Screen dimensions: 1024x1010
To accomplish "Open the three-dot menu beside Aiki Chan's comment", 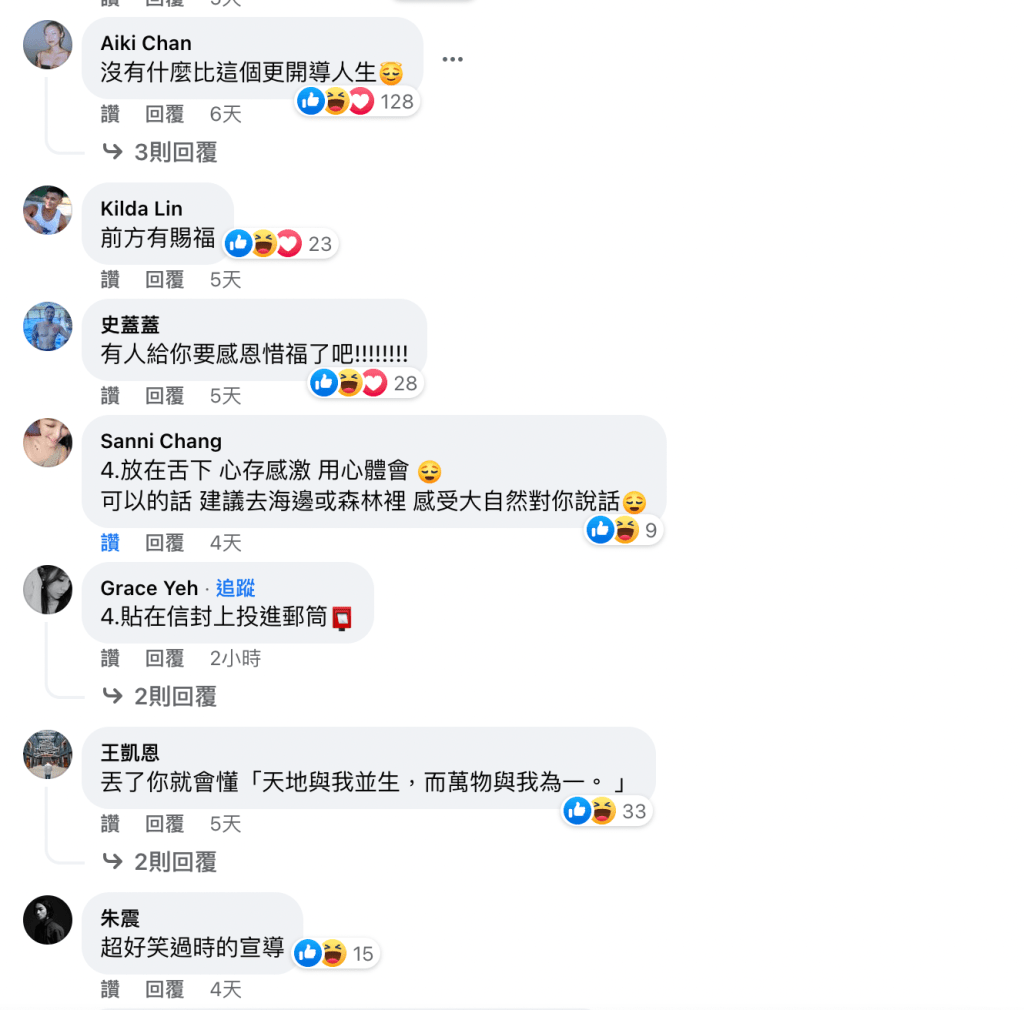I will (x=452, y=59).
